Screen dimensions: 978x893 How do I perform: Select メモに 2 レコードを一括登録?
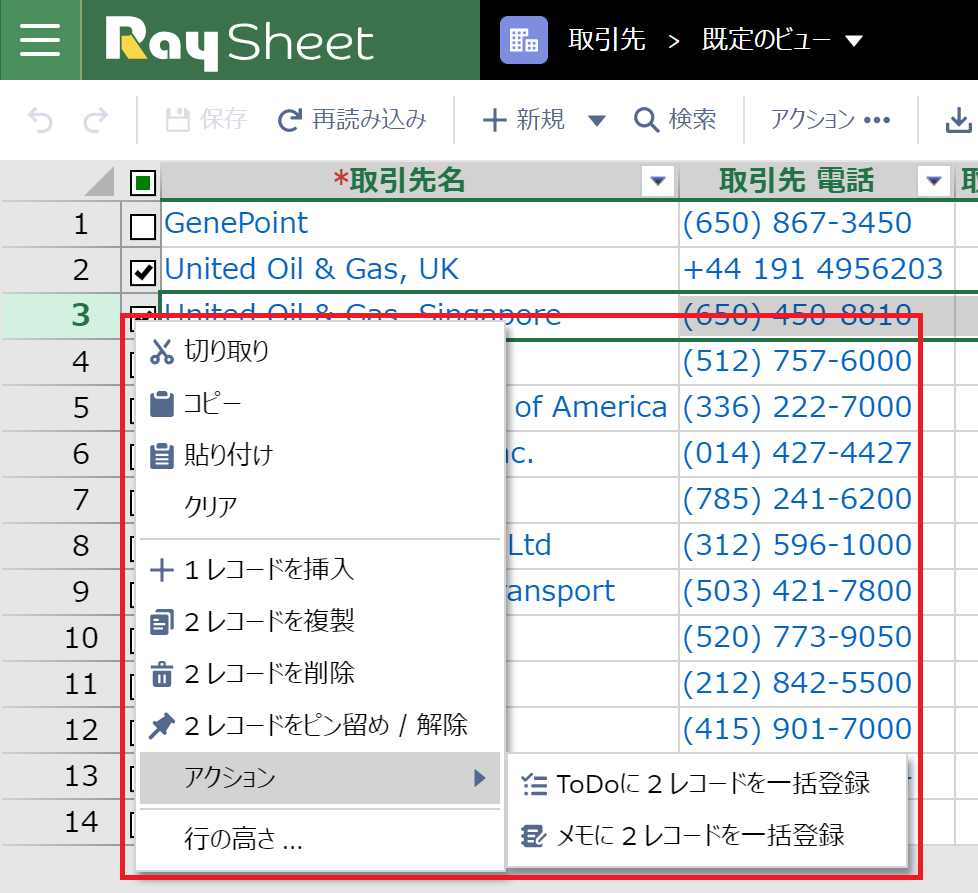[x=707, y=836]
